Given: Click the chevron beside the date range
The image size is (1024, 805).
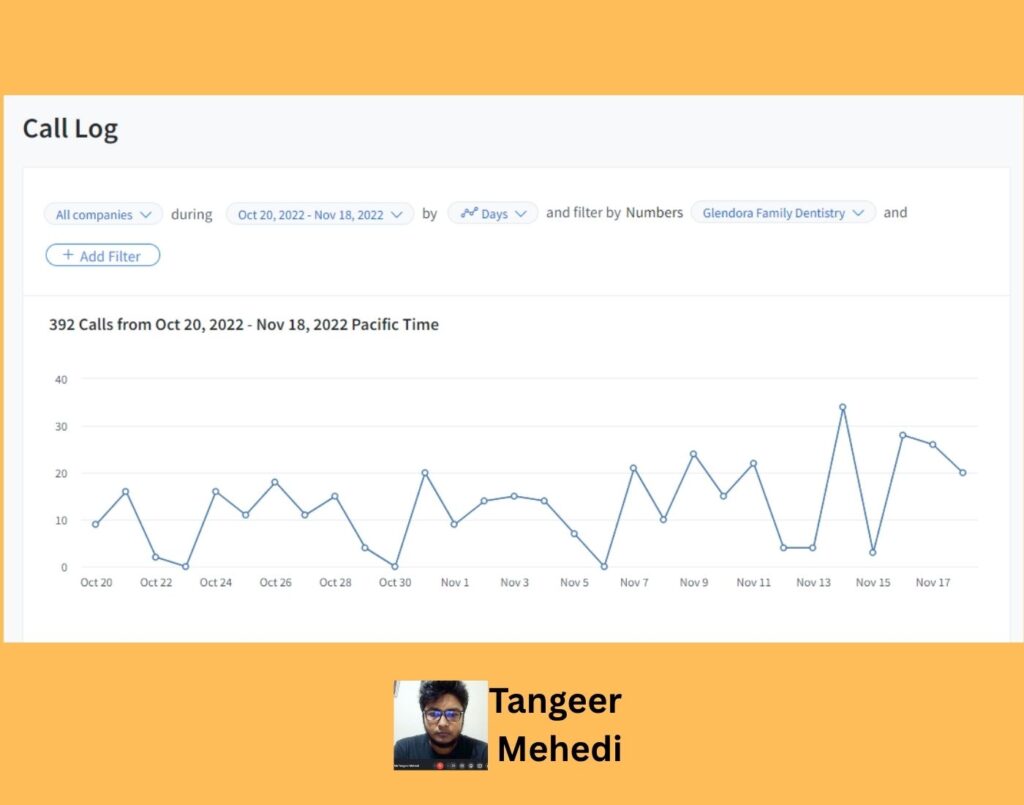Looking at the screenshot, I should coord(396,214).
